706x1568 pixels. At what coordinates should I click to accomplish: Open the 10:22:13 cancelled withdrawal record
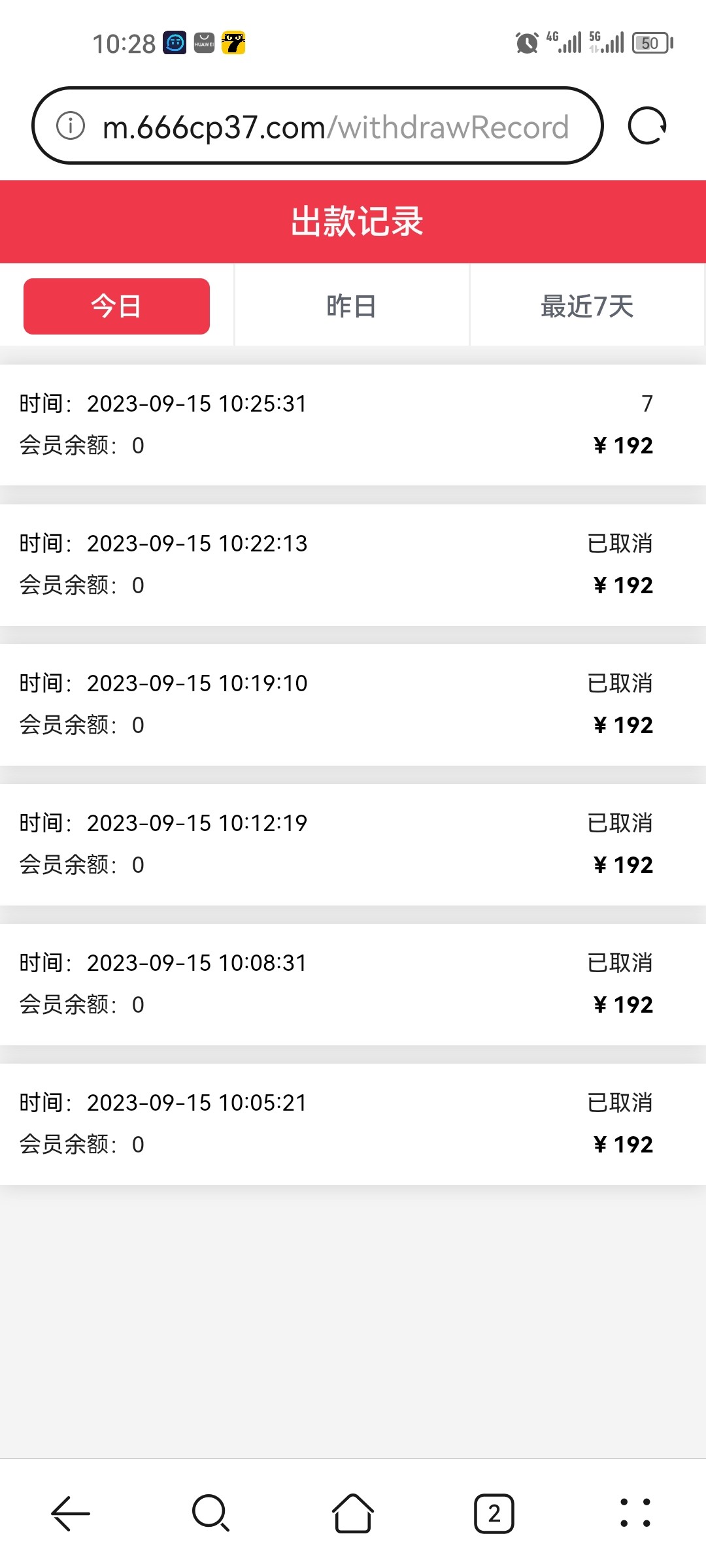click(353, 564)
